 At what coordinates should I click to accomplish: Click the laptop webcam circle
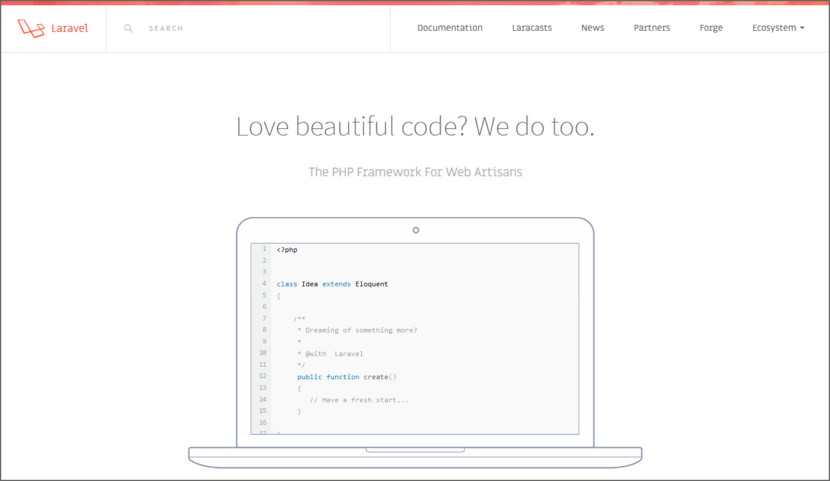click(x=416, y=230)
